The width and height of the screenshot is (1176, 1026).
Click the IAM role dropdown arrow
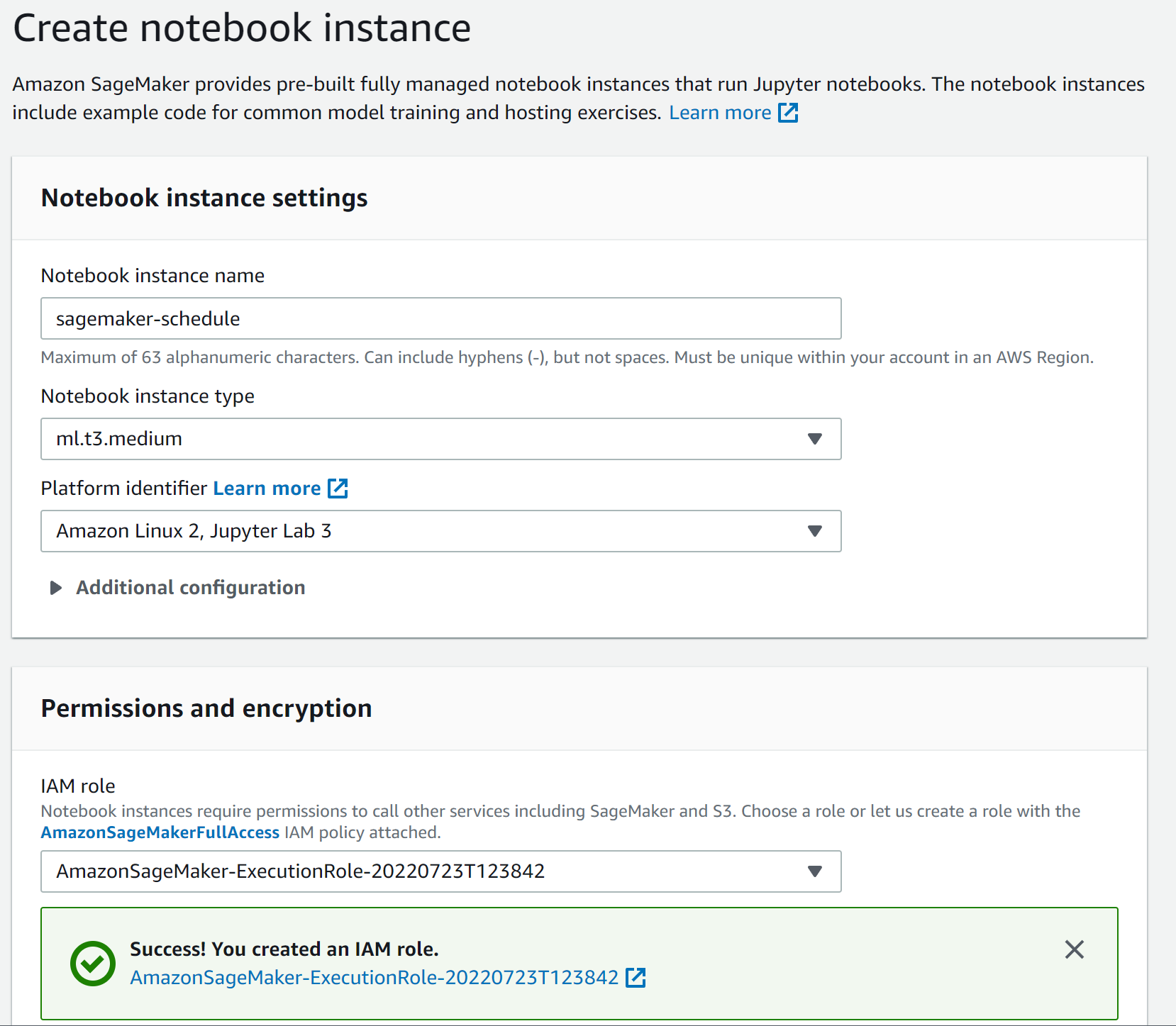(814, 871)
